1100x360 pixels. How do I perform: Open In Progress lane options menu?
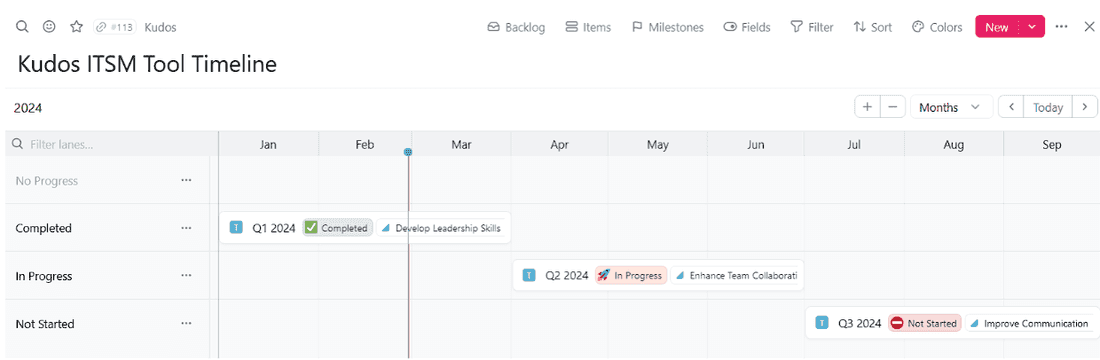coord(186,276)
